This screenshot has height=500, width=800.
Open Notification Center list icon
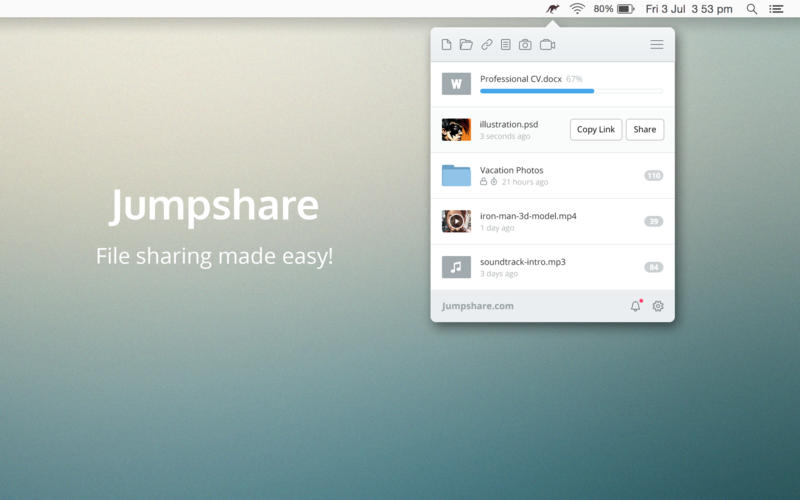(776, 9)
